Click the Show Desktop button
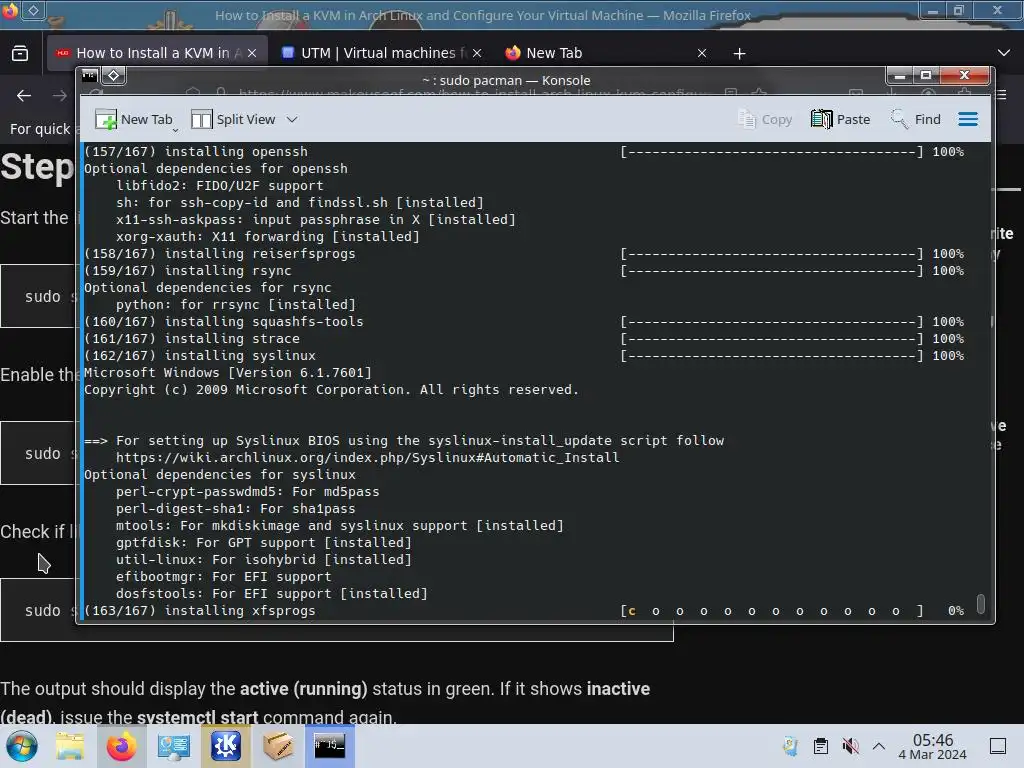This screenshot has width=1024, height=768. point(998,746)
